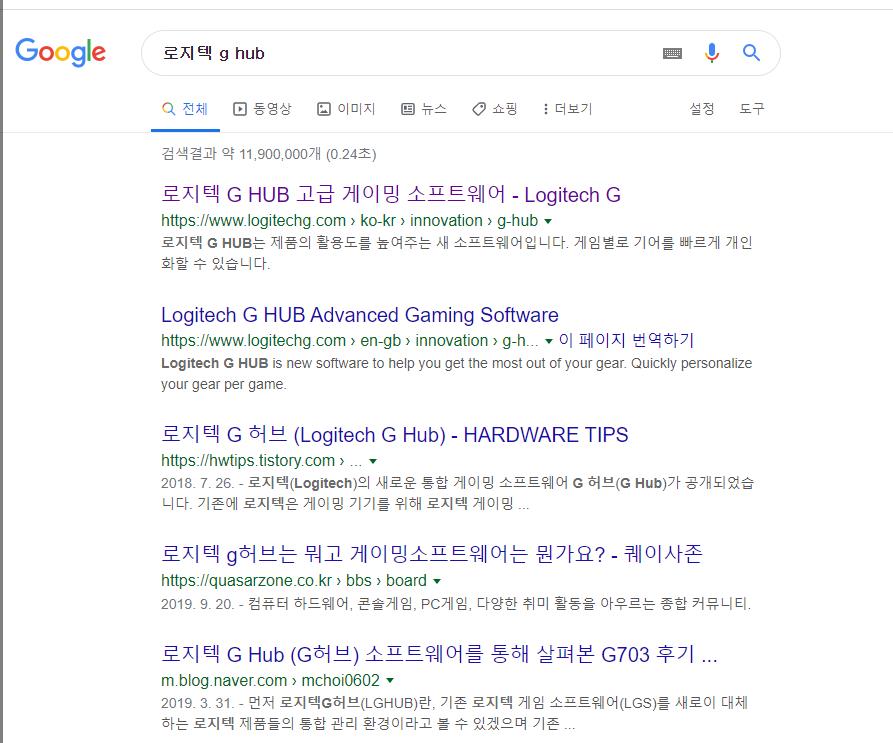
Task: Click the video icon beside 동영상
Action: (x=240, y=109)
